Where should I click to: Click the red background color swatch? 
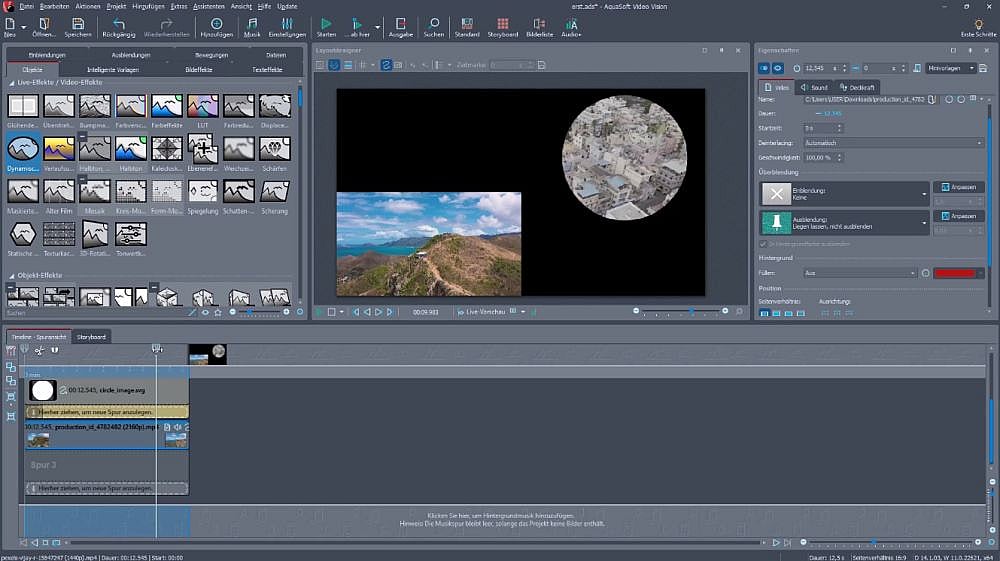[954, 273]
